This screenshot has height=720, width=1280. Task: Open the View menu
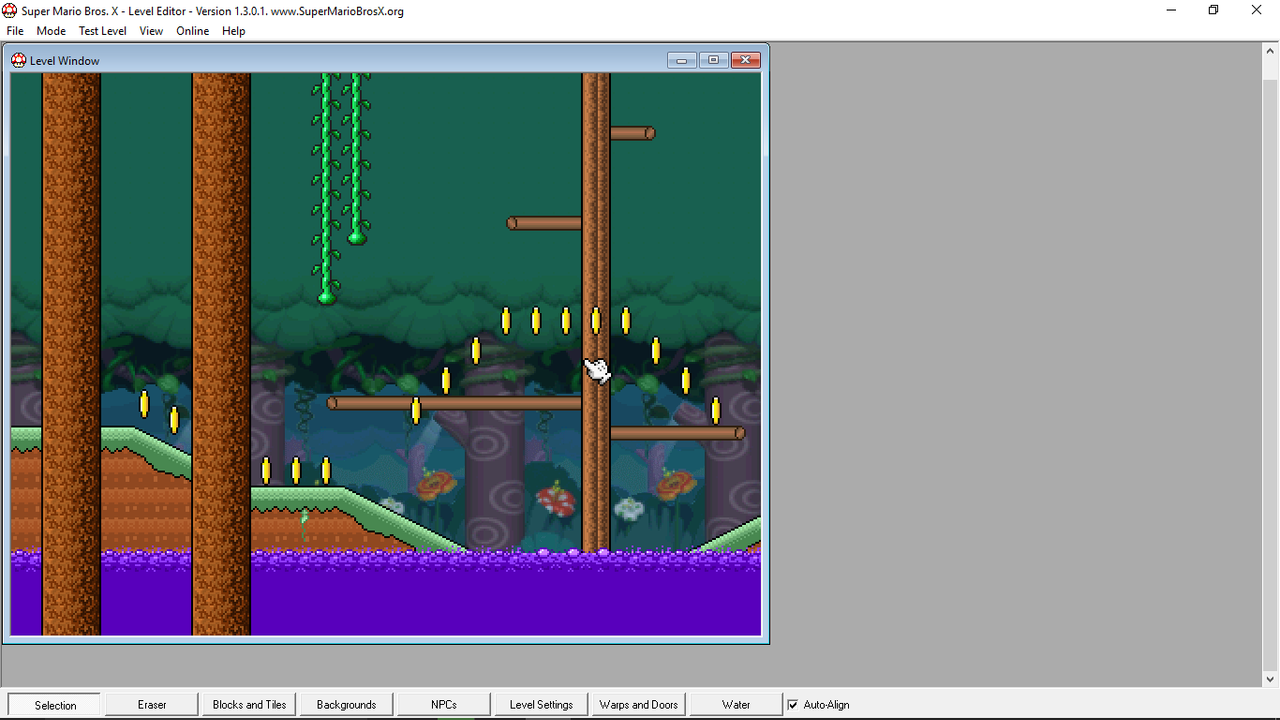151,31
